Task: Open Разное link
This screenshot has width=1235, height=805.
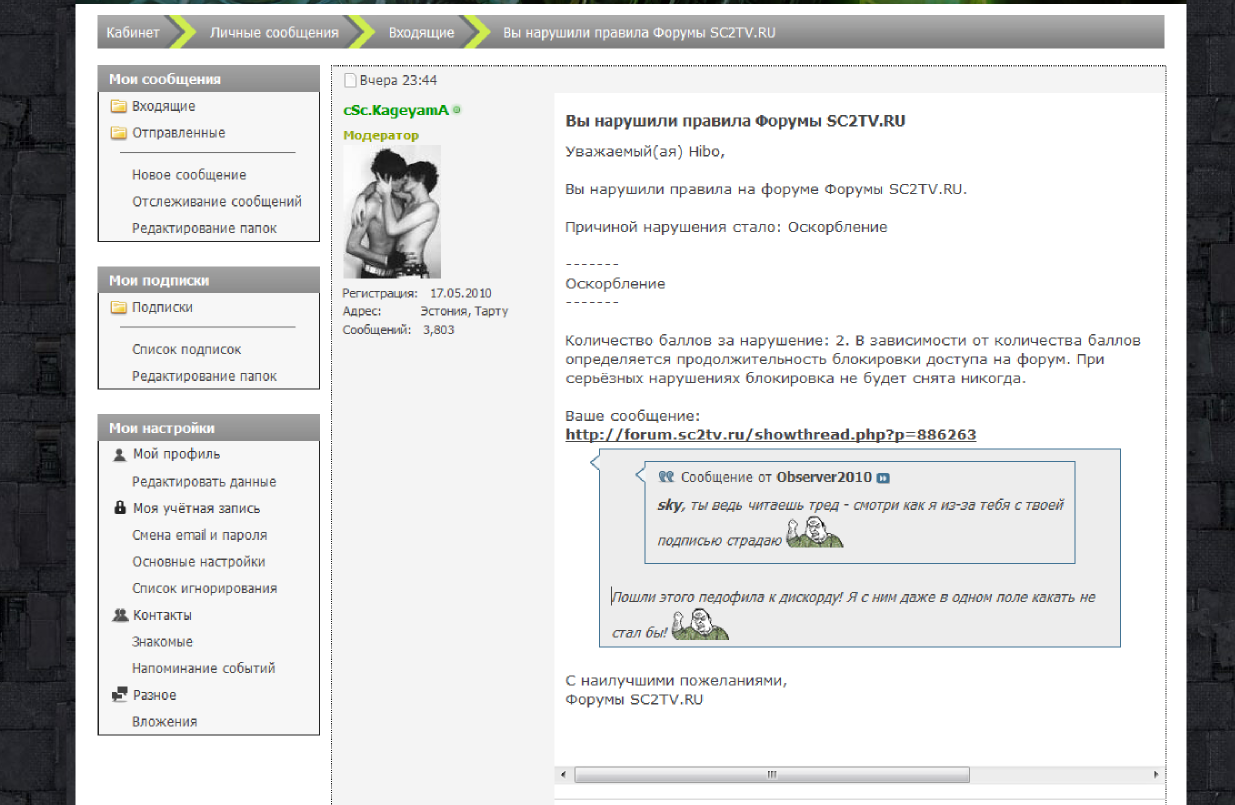Action: 154,695
